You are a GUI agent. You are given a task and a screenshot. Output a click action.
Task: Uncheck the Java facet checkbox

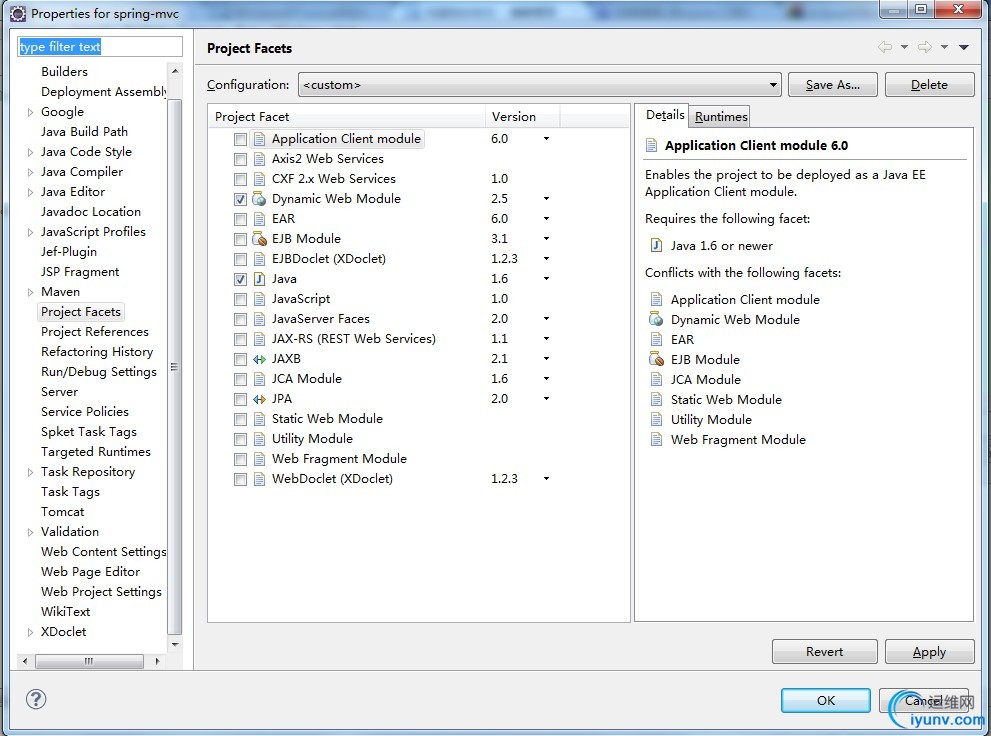(240, 279)
